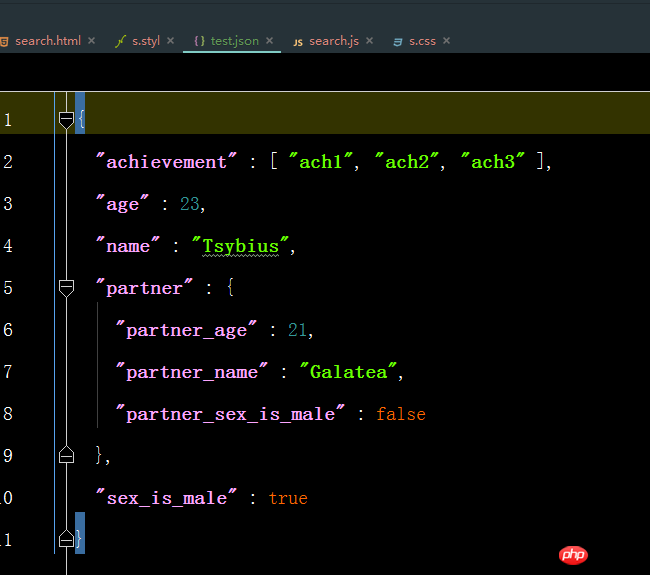Image resolution: width=650 pixels, height=575 pixels.
Task: Select the test.json tab
Action: pos(235,41)
